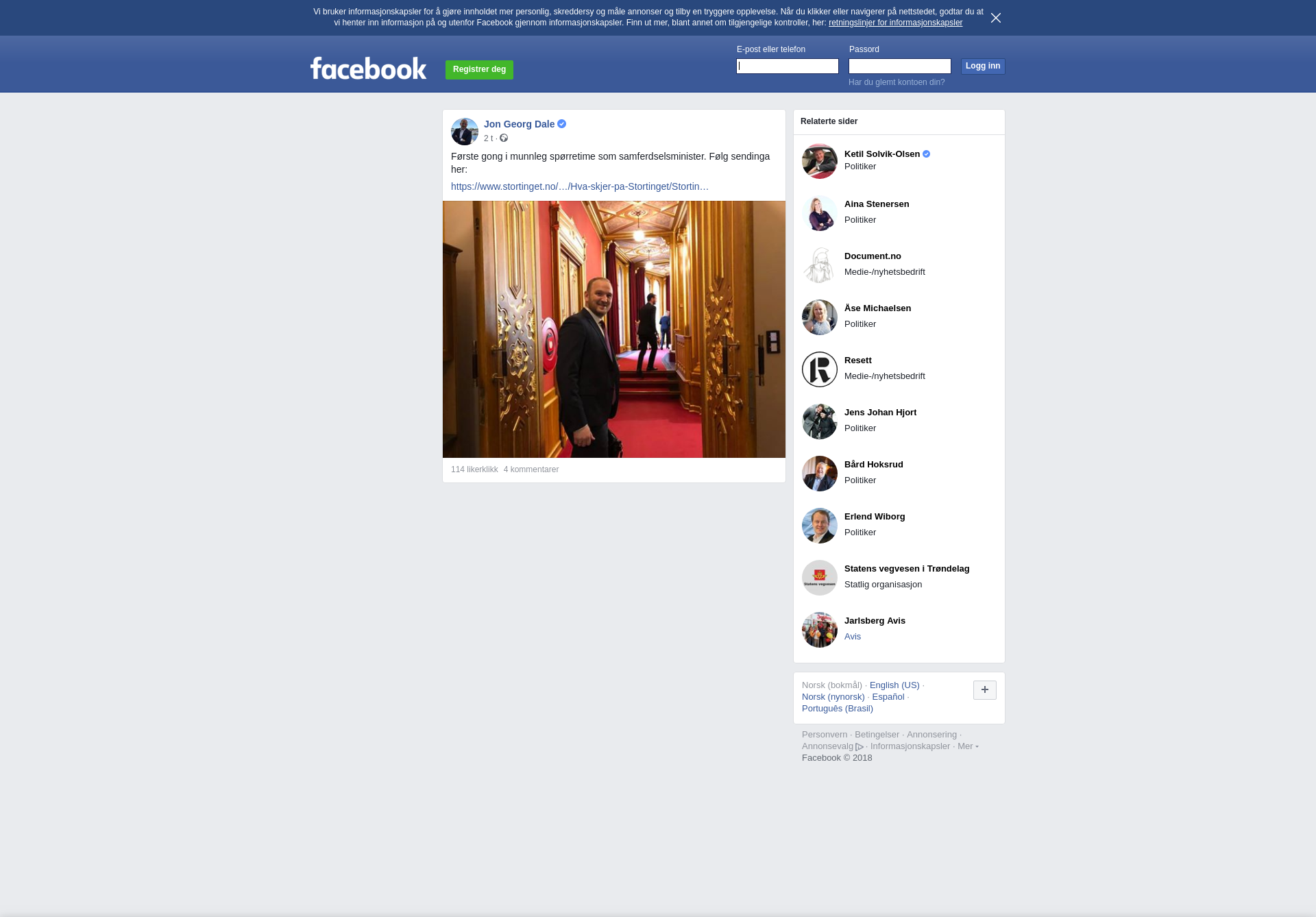1316x917 pixels.
Task: Click the Logg inn button
Action: coord(982,66)
